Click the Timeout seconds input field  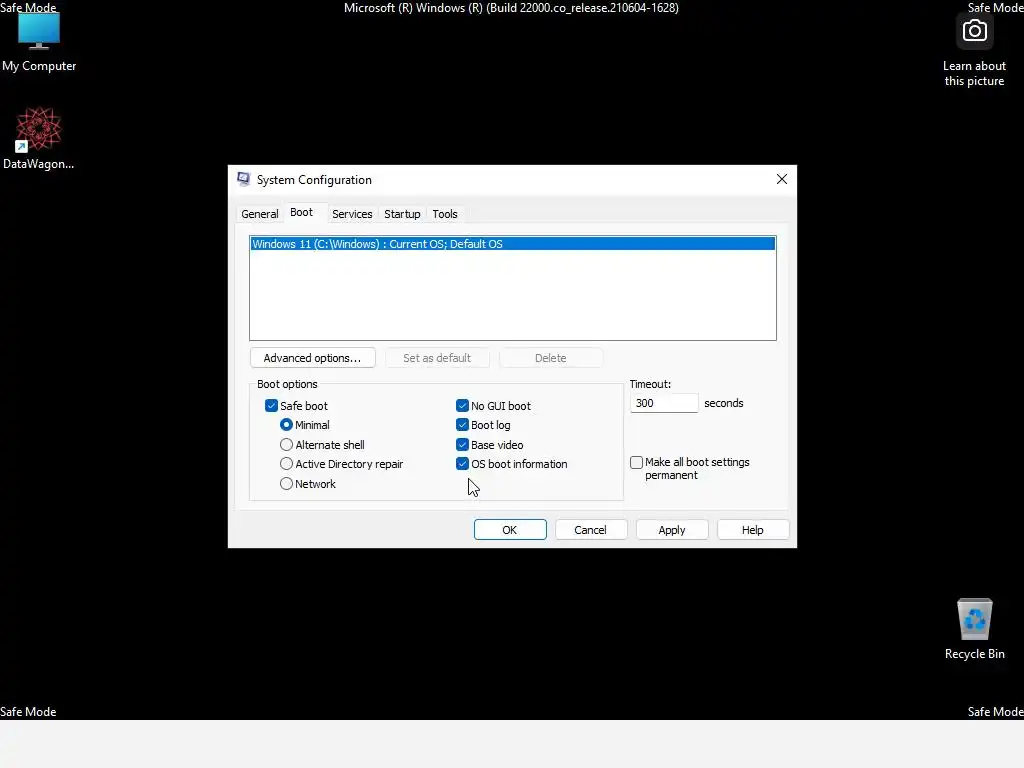(x=664, y=403)
